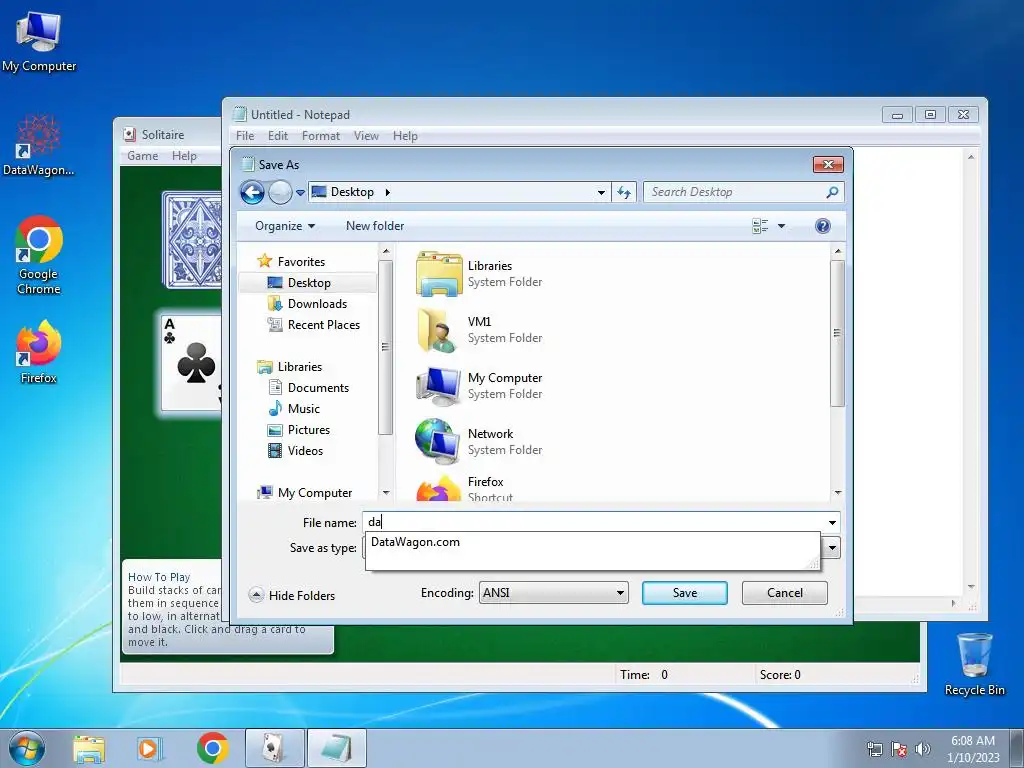Close the Save As dialog
Screen dimensions: 1024x768
[x=828, y=165]
